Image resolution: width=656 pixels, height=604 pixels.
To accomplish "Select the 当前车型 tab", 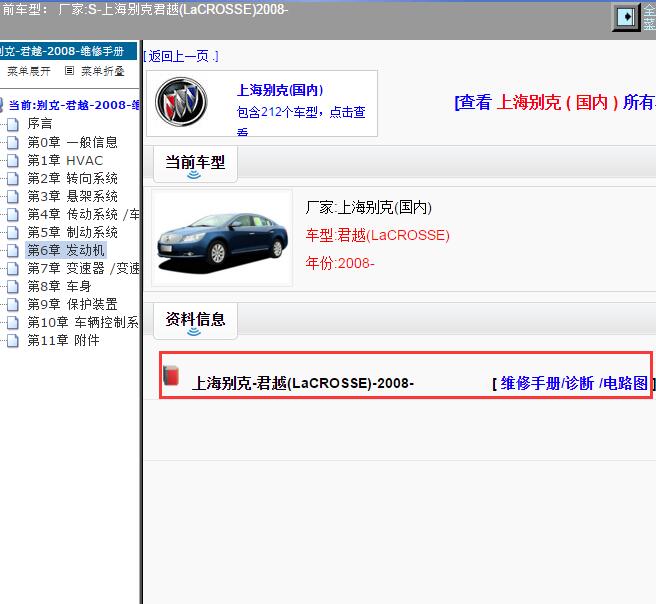I will (x=195, y=164).
